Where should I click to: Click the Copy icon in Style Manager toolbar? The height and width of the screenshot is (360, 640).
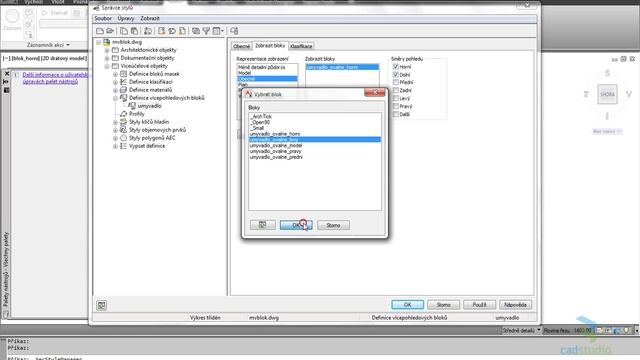point(124,31)
